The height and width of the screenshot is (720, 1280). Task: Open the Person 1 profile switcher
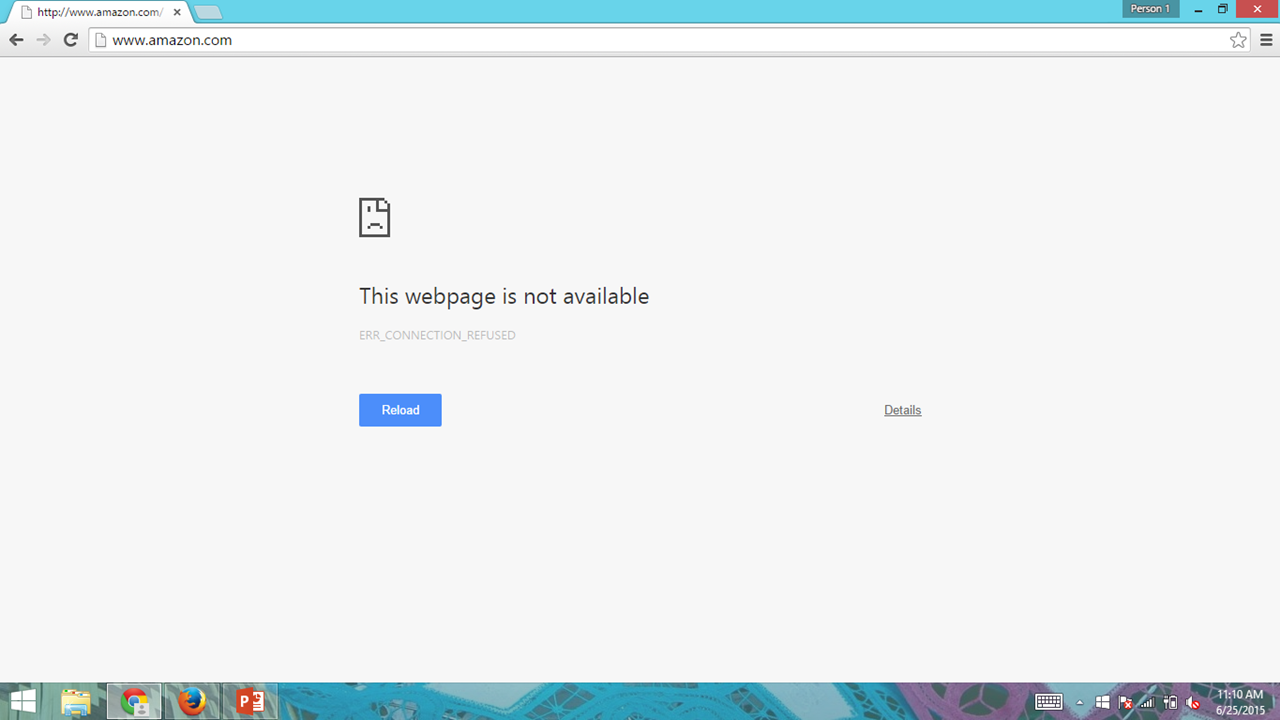[1151, 9]
